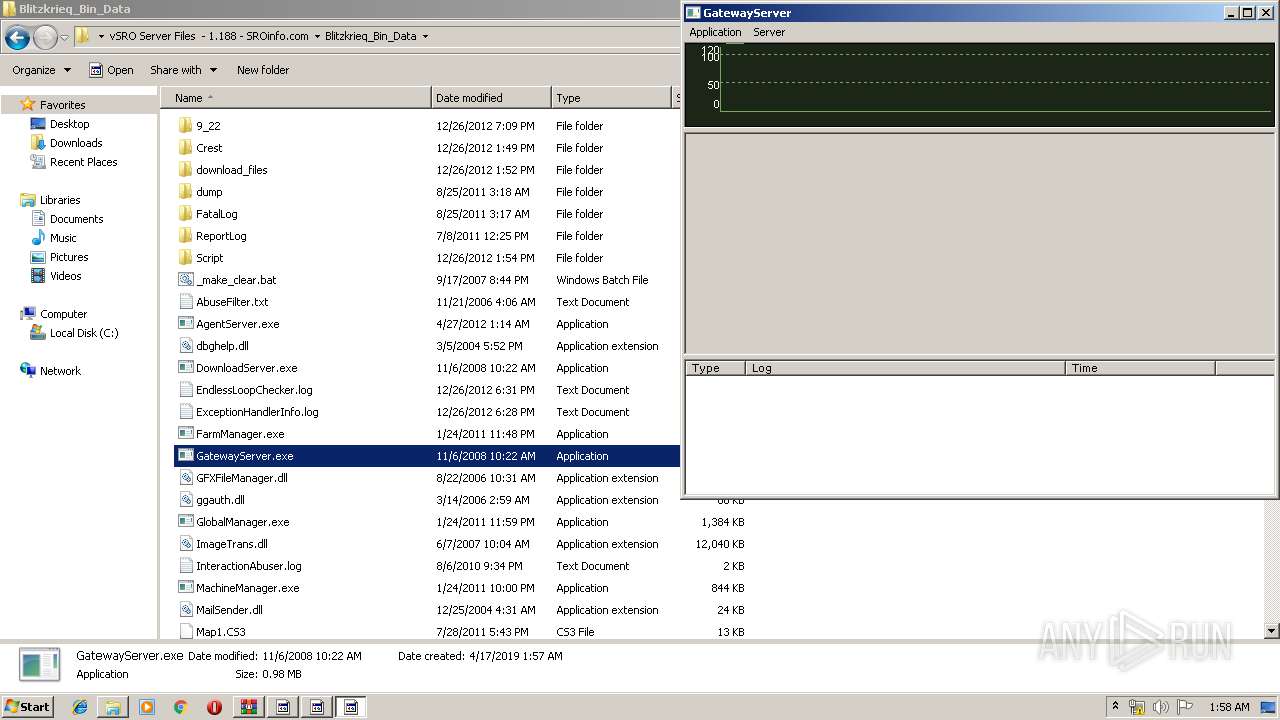
Task: Open the Organize dropdown menu
Action: tap(42, 70)
